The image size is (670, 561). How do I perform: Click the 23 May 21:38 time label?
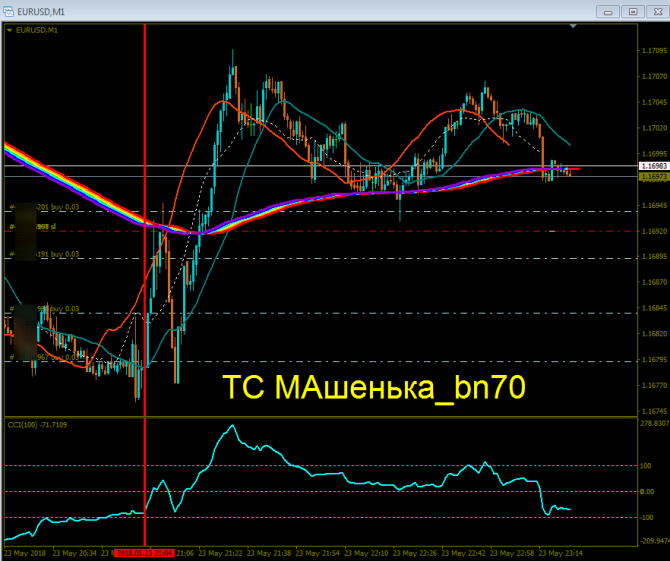click(x=269, y=553)
